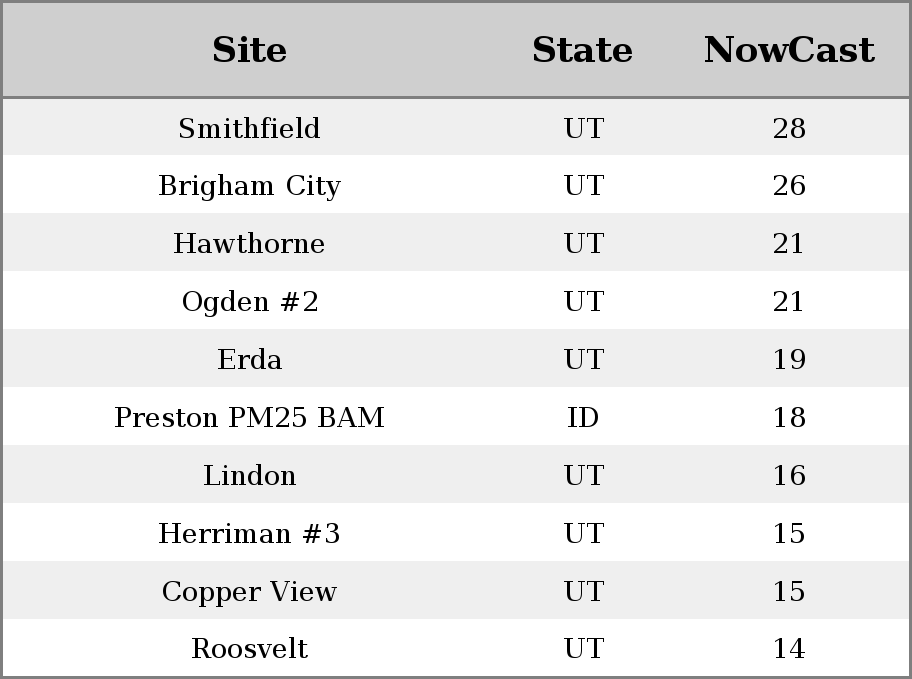
Task: Click Erda's NowCast value 19
Action: 789,360
